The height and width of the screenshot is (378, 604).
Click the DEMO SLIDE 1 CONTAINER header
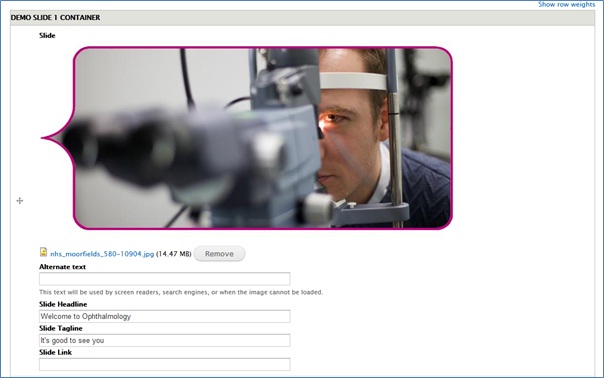302,18
